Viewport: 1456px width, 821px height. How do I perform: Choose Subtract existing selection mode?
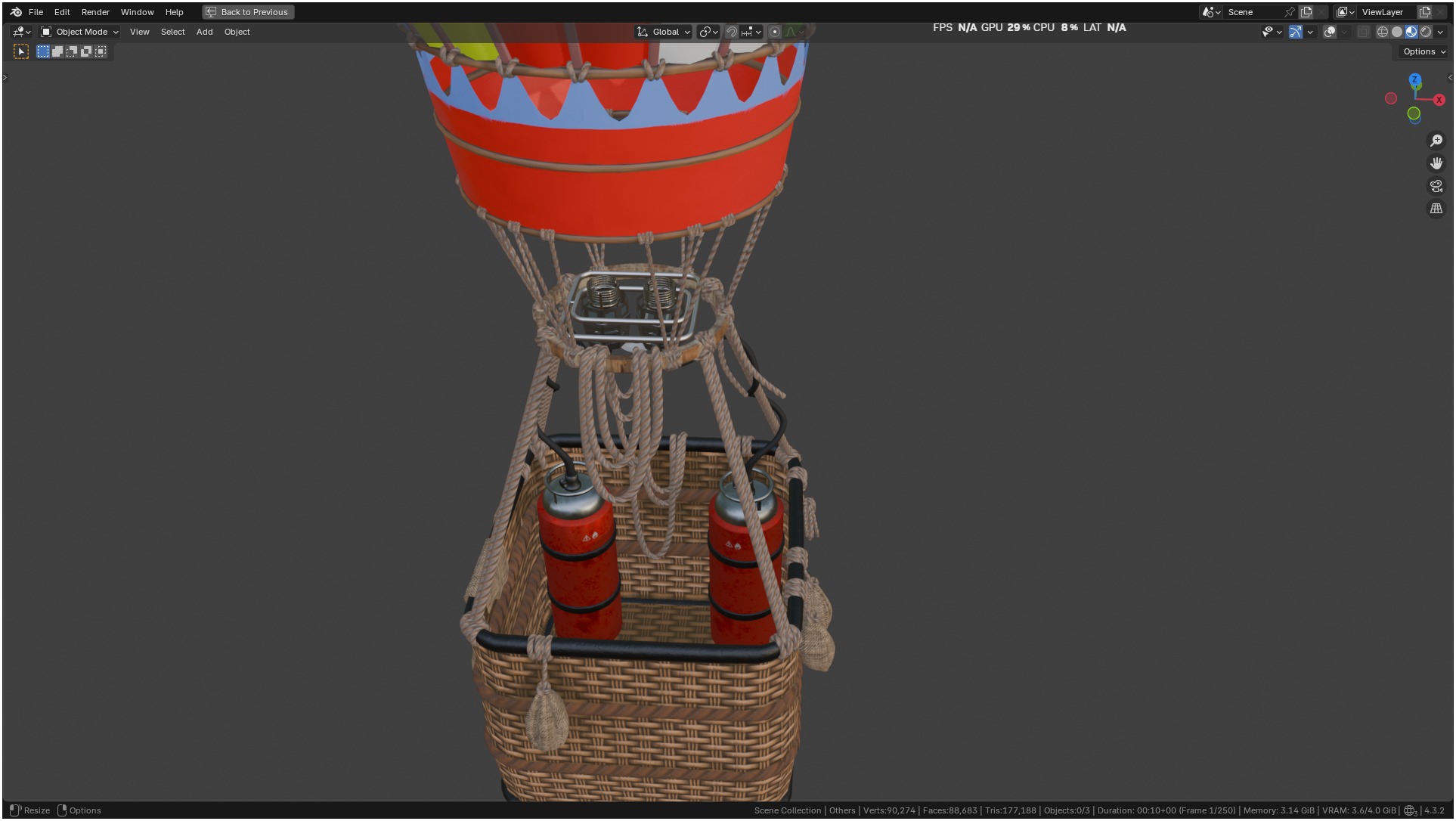(x=72, y=51)
